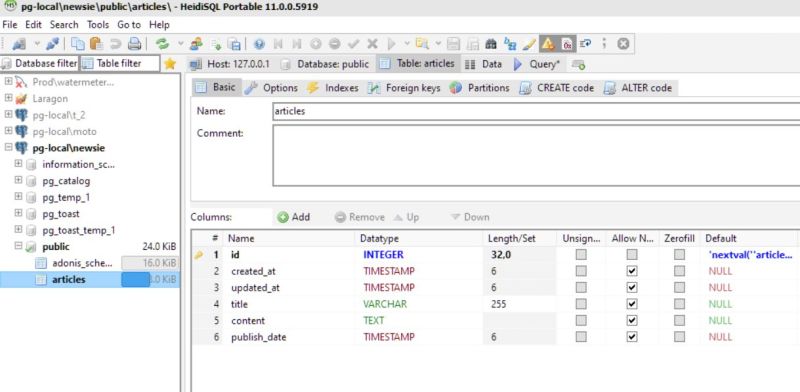Expand the Laragon session node
Screen dimensions: 800x392
click(x=8, y=98)
